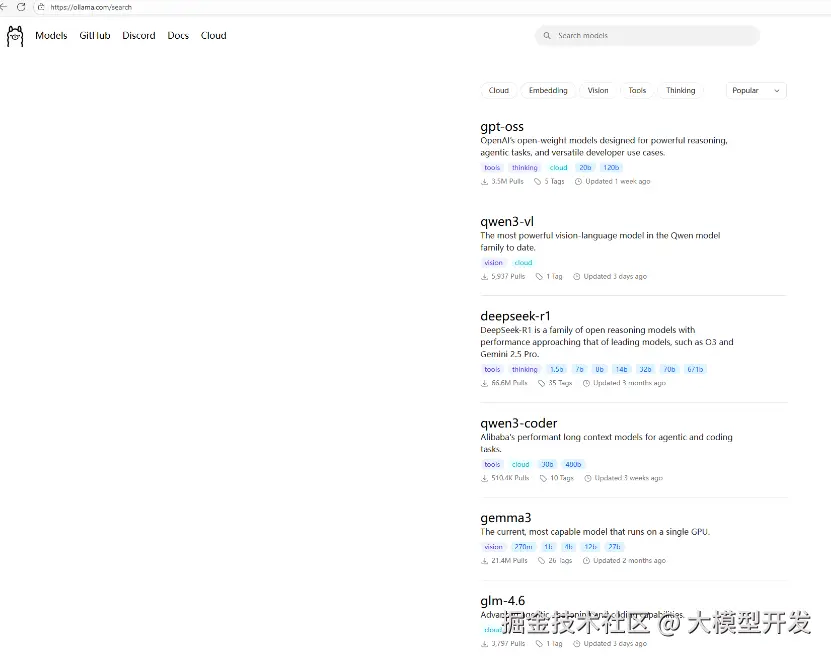The width and height of the screenshot is (831, 656).
Task: Click the browser address bar URL
Action: tap(91, 7)
